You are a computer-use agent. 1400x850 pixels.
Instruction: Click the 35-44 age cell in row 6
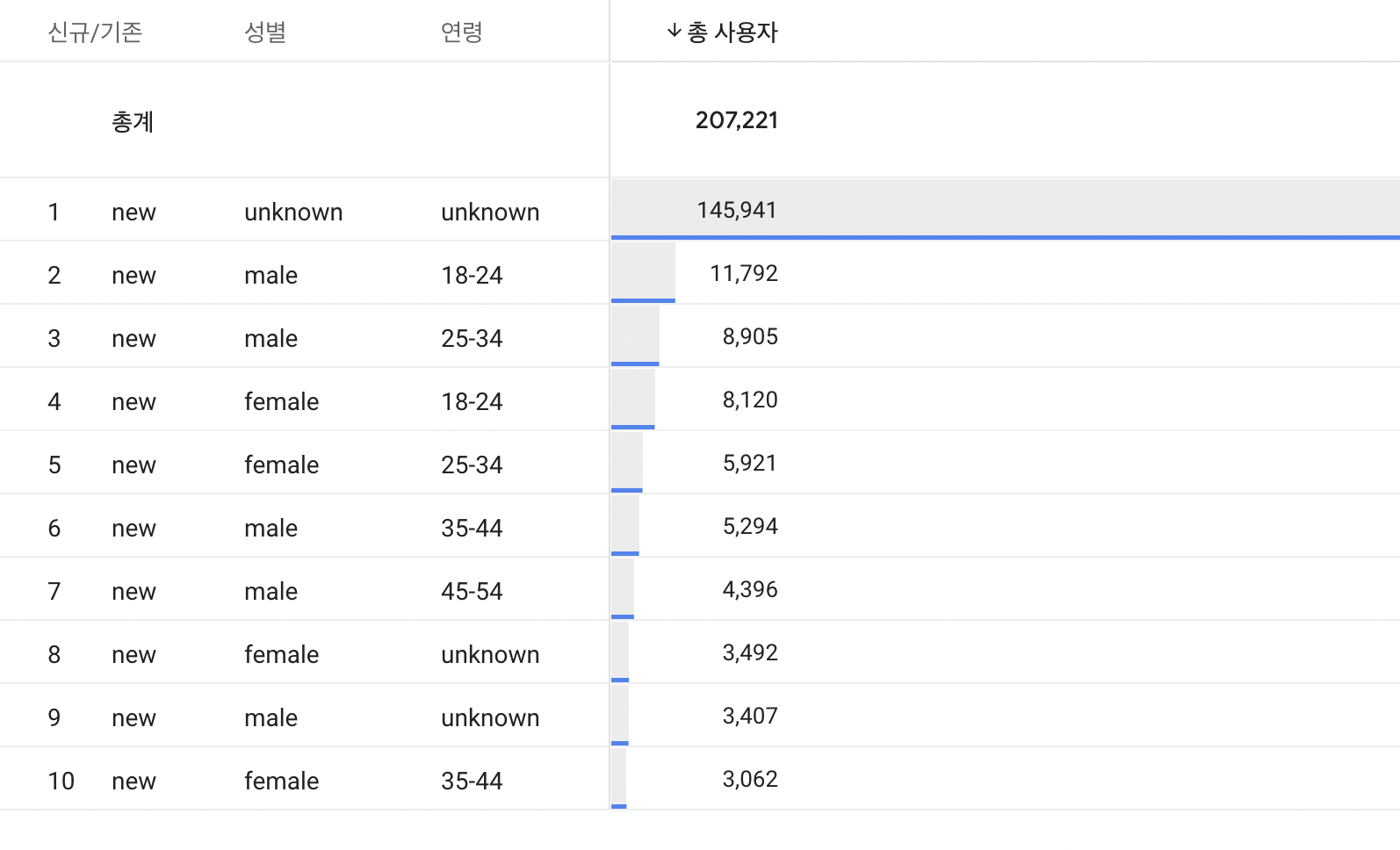pos(472,528)
